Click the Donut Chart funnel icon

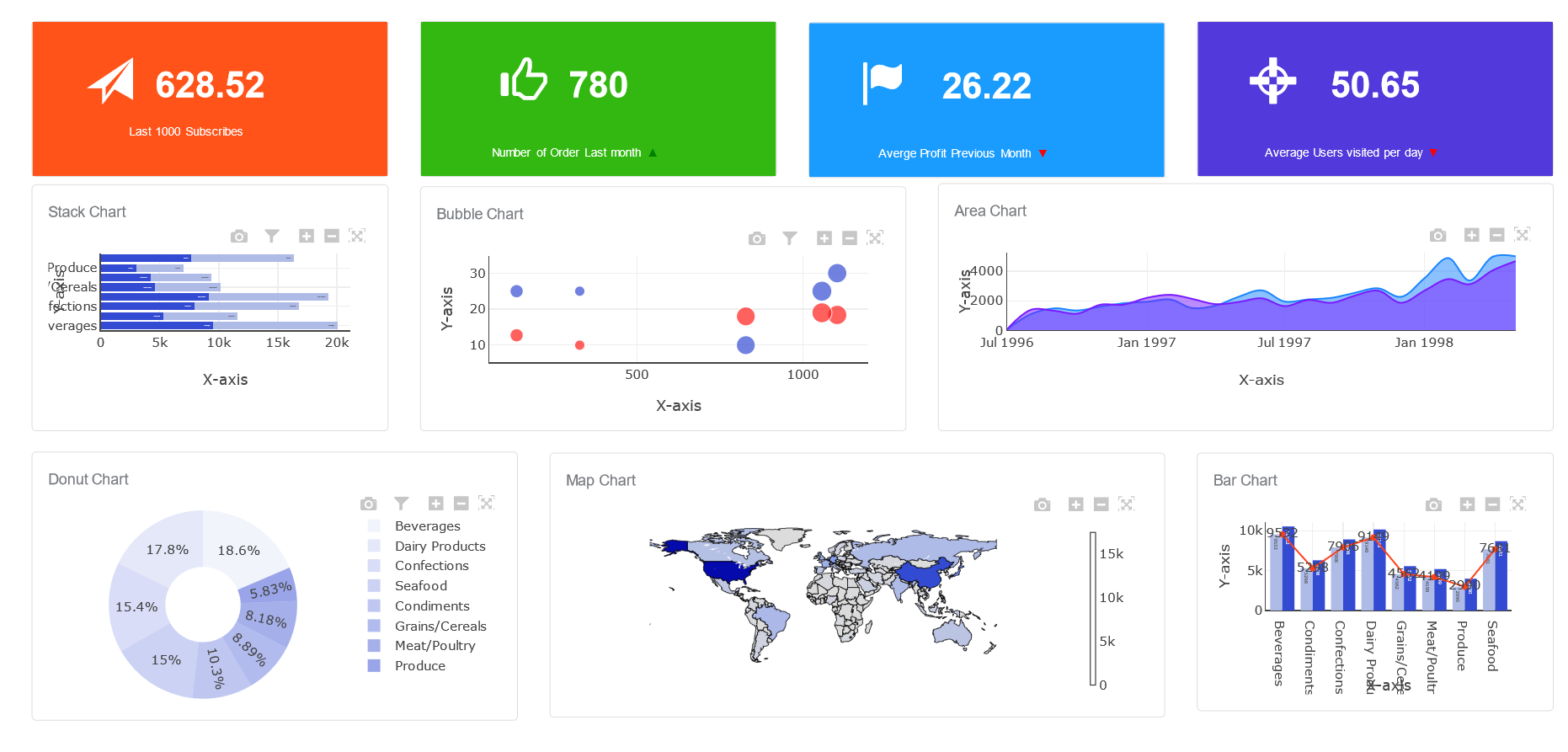click(x=402, y=504)
